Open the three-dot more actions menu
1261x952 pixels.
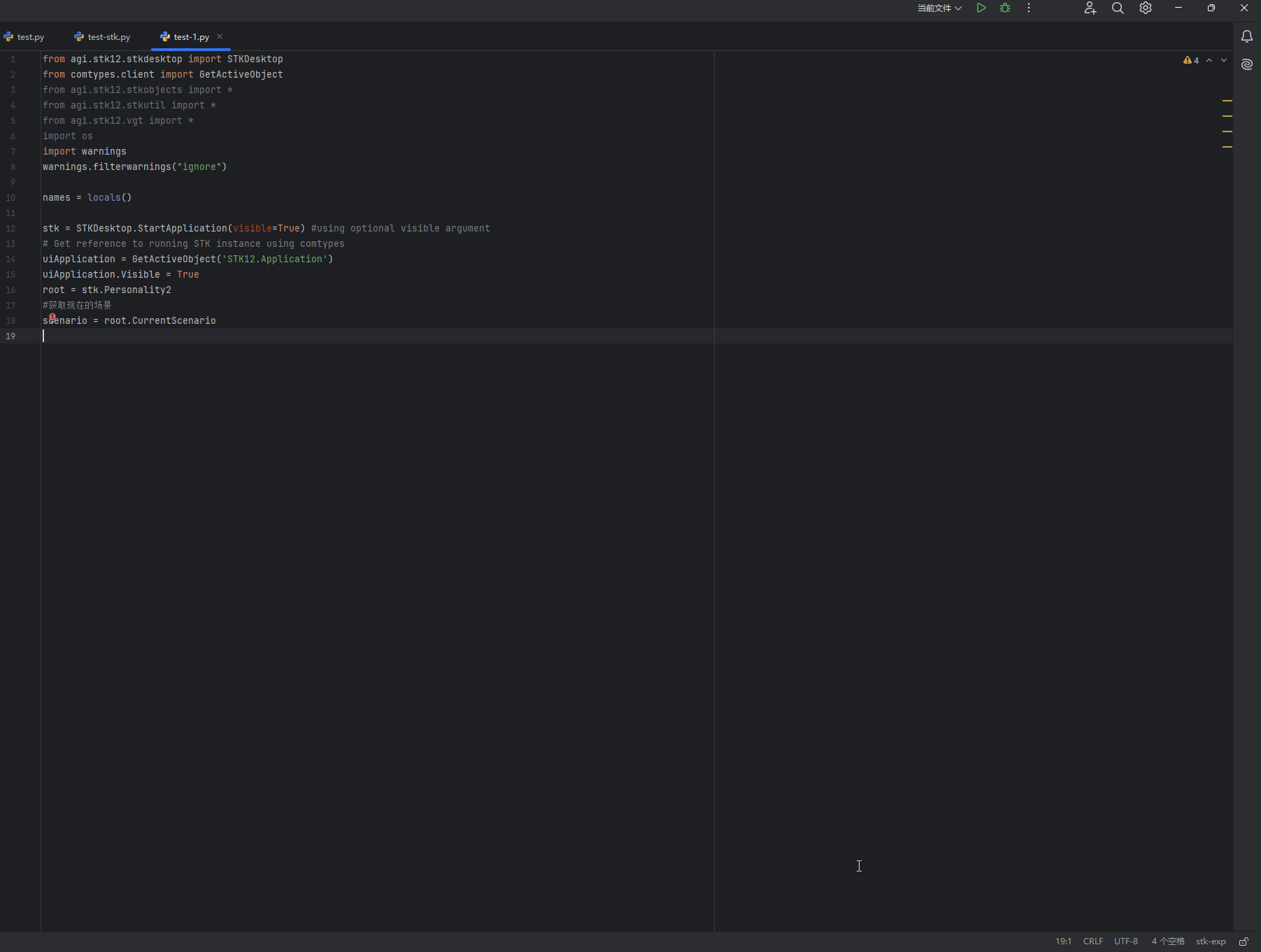(x=1028, y=8)
